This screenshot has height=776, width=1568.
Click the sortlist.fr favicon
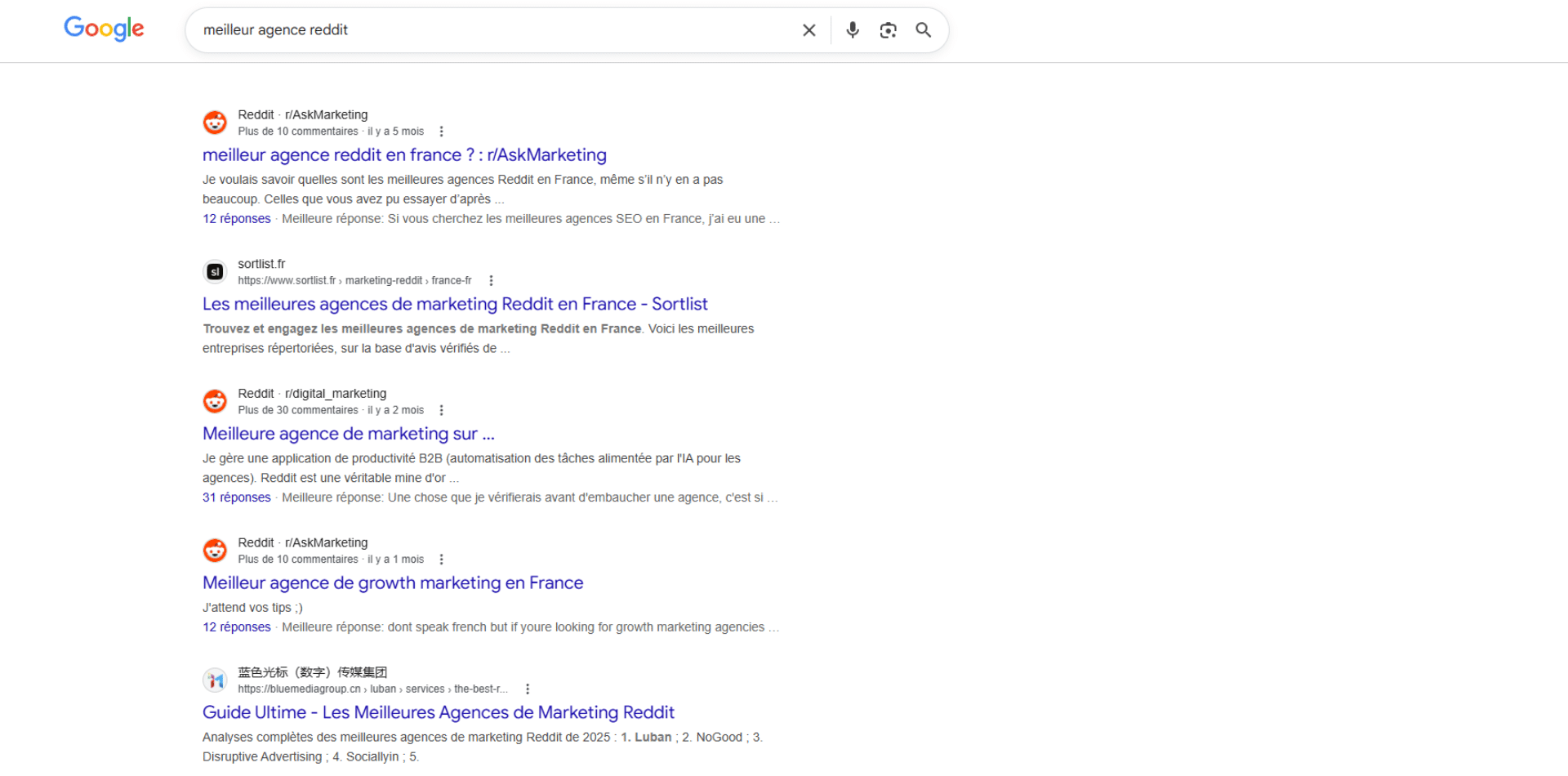(215, 272)
